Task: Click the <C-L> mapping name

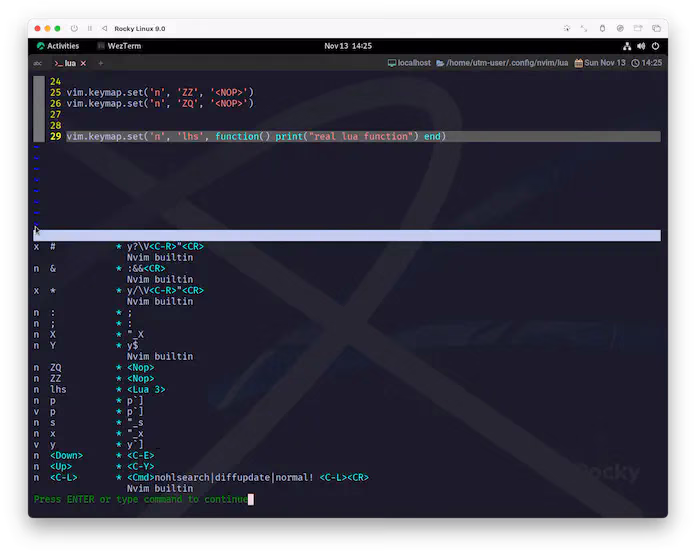Action: click(63, 477)
